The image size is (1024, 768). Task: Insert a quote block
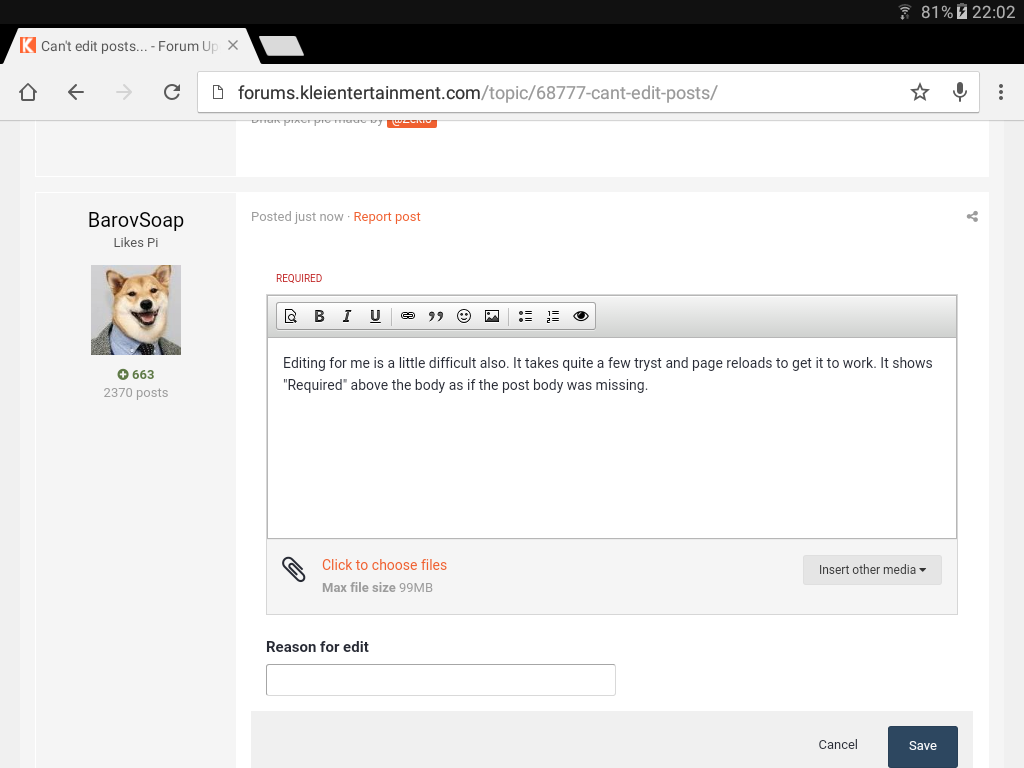436,316
